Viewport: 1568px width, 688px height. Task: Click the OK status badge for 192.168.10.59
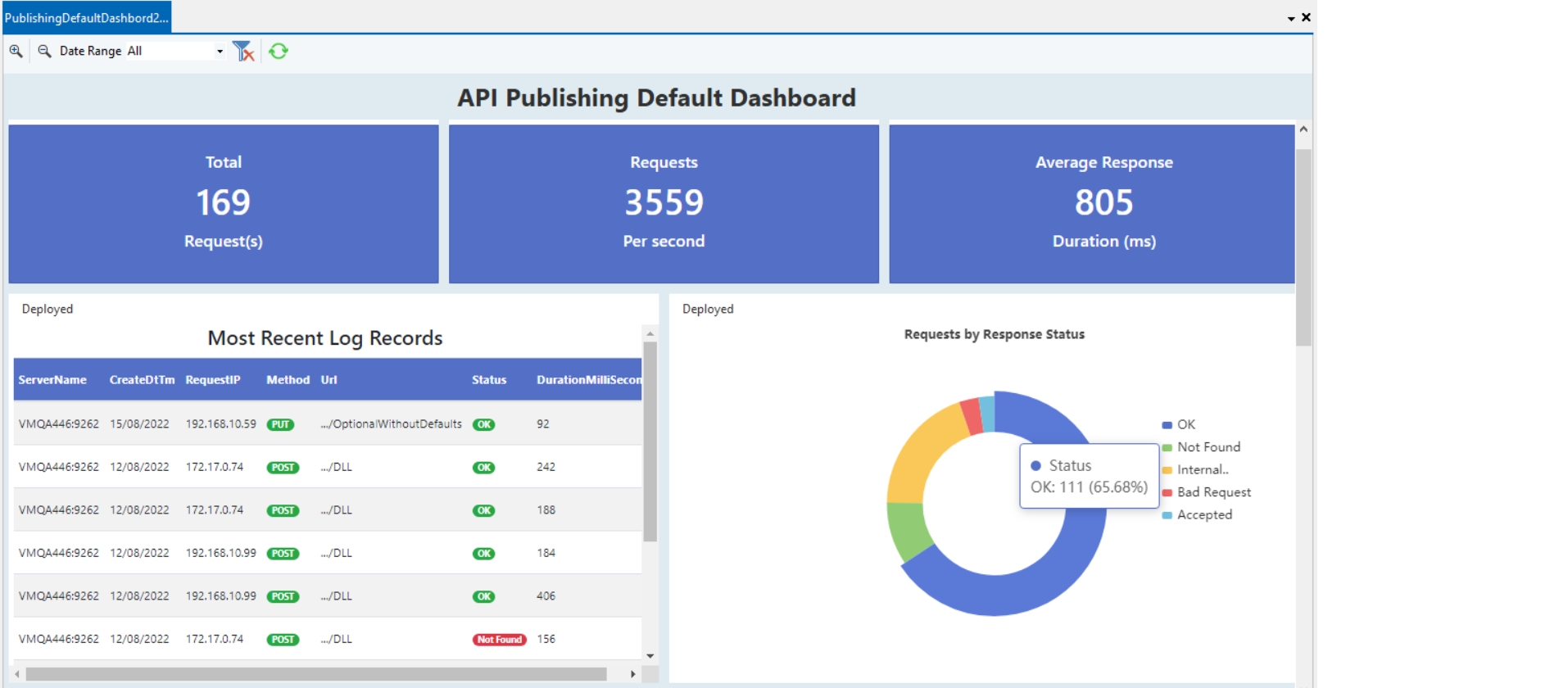[484, 424]
